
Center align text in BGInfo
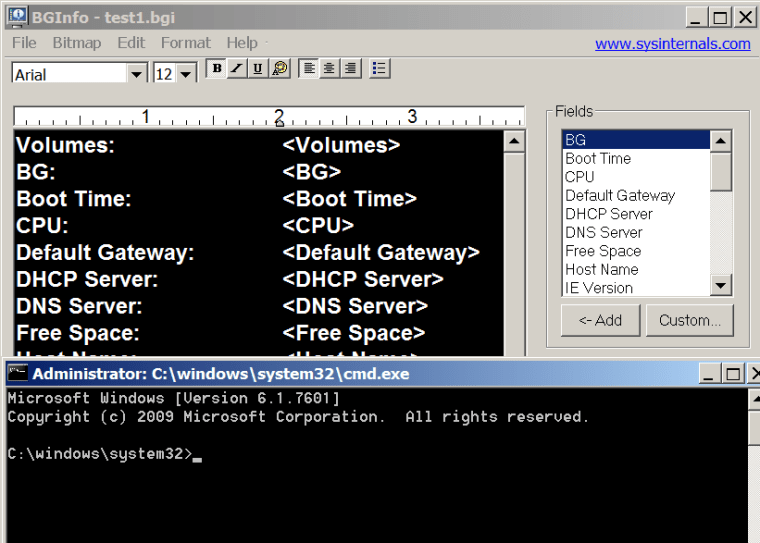(x=329, y=68)
